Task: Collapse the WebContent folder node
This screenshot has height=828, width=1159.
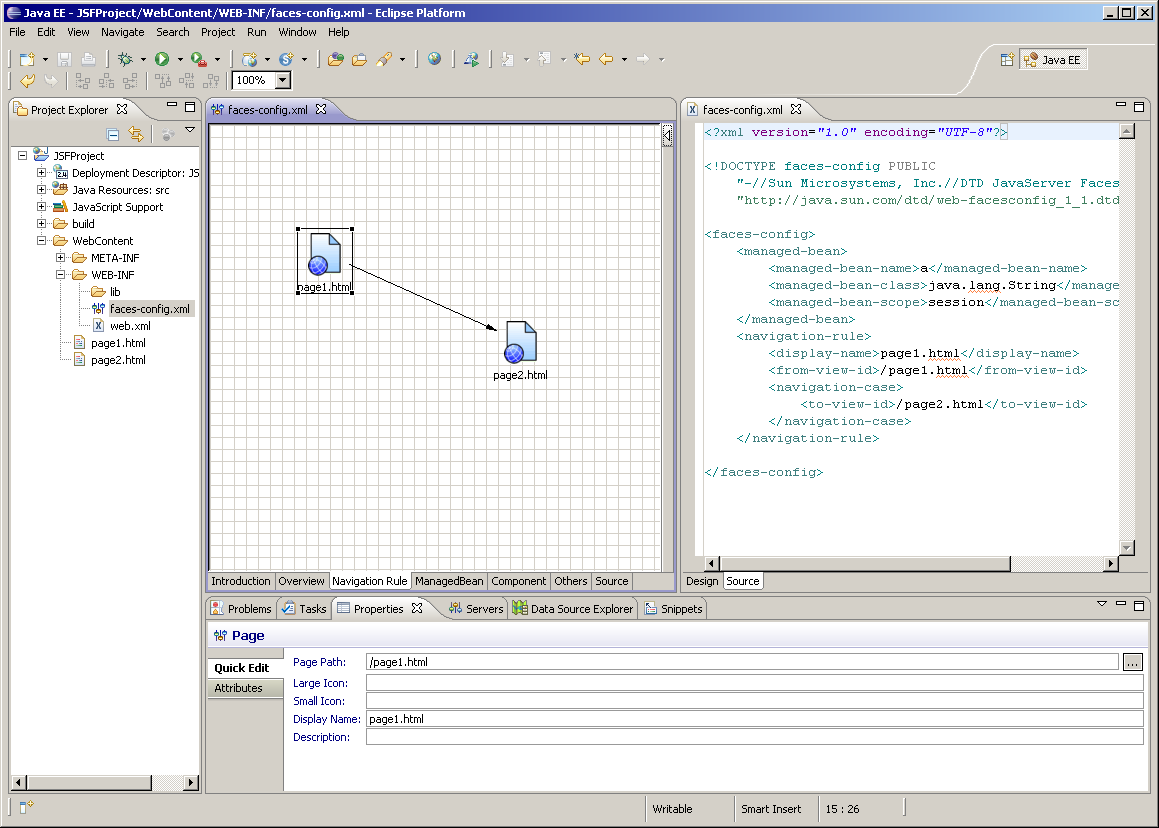Action: click(x=42, y=241)
